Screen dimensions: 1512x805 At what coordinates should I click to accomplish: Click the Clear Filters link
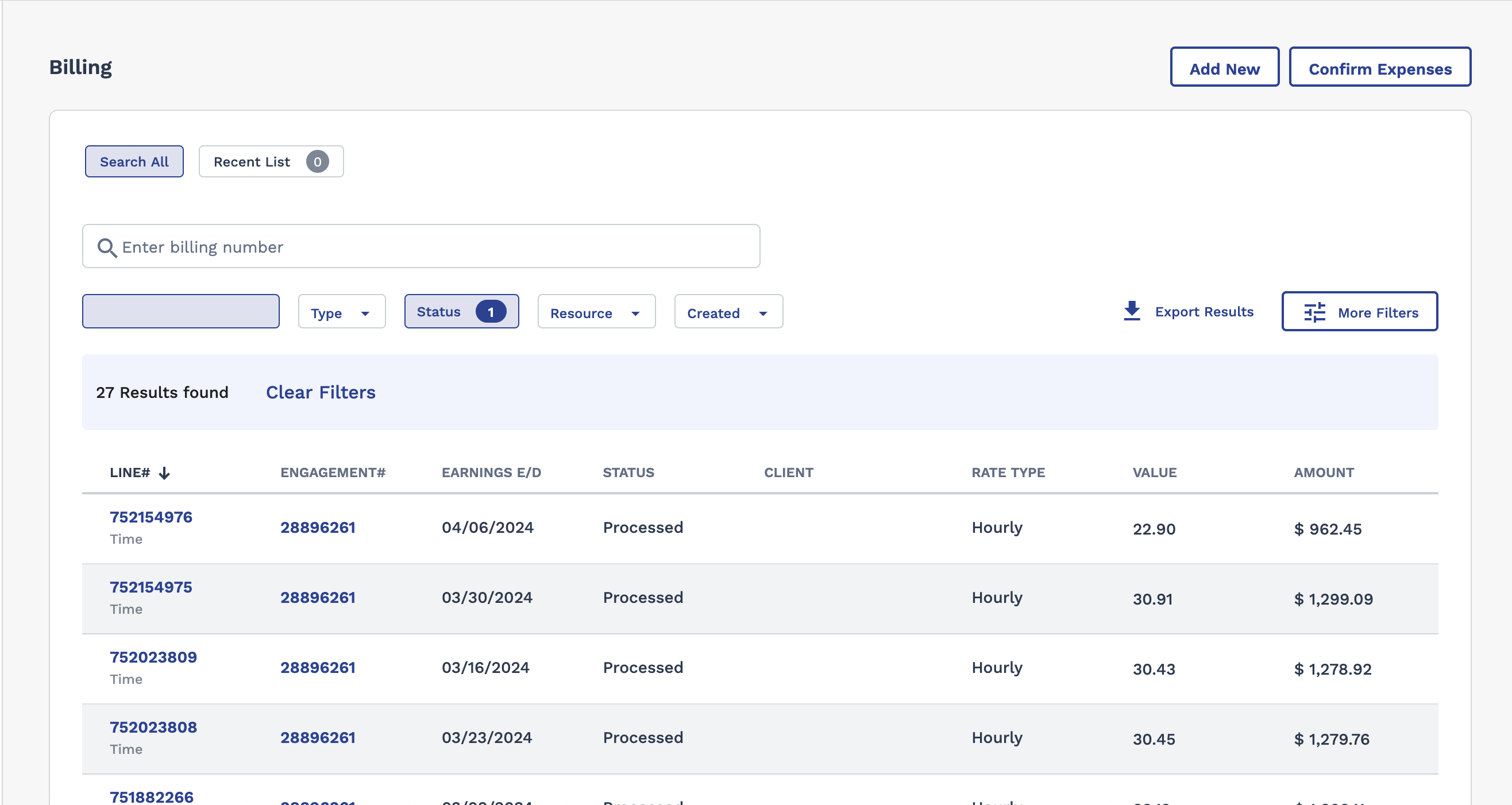coord(321,392)
